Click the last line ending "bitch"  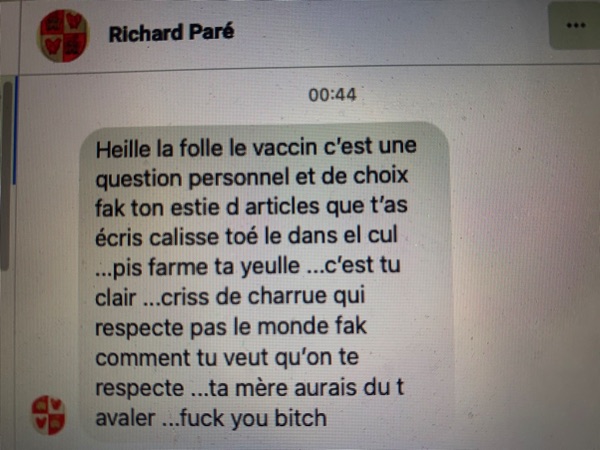tap(211, 418)
